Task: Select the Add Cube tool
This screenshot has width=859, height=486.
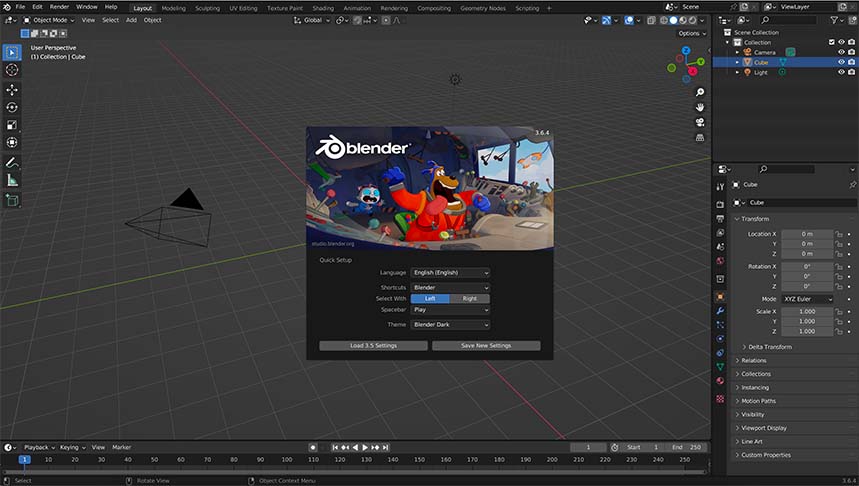Action: (x=12, y=200)
